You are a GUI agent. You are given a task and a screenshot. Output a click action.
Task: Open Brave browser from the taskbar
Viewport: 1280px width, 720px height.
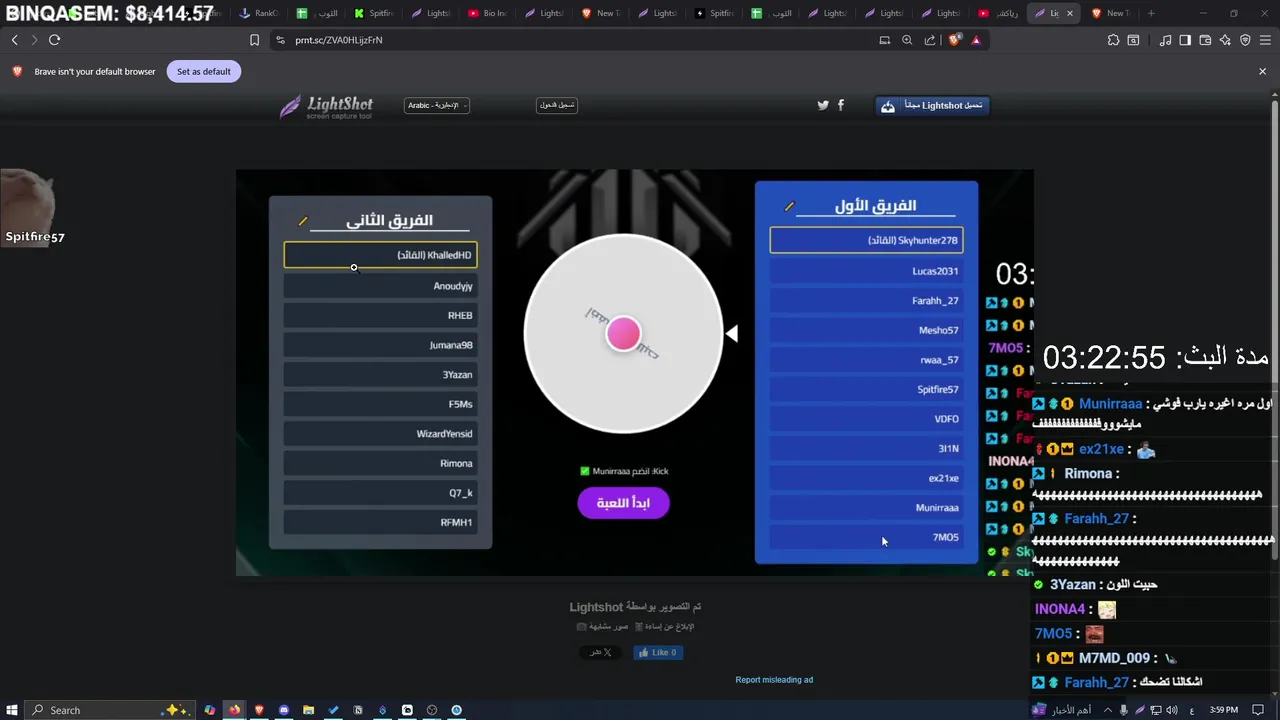pyautogui.click(x=259, y=710)
